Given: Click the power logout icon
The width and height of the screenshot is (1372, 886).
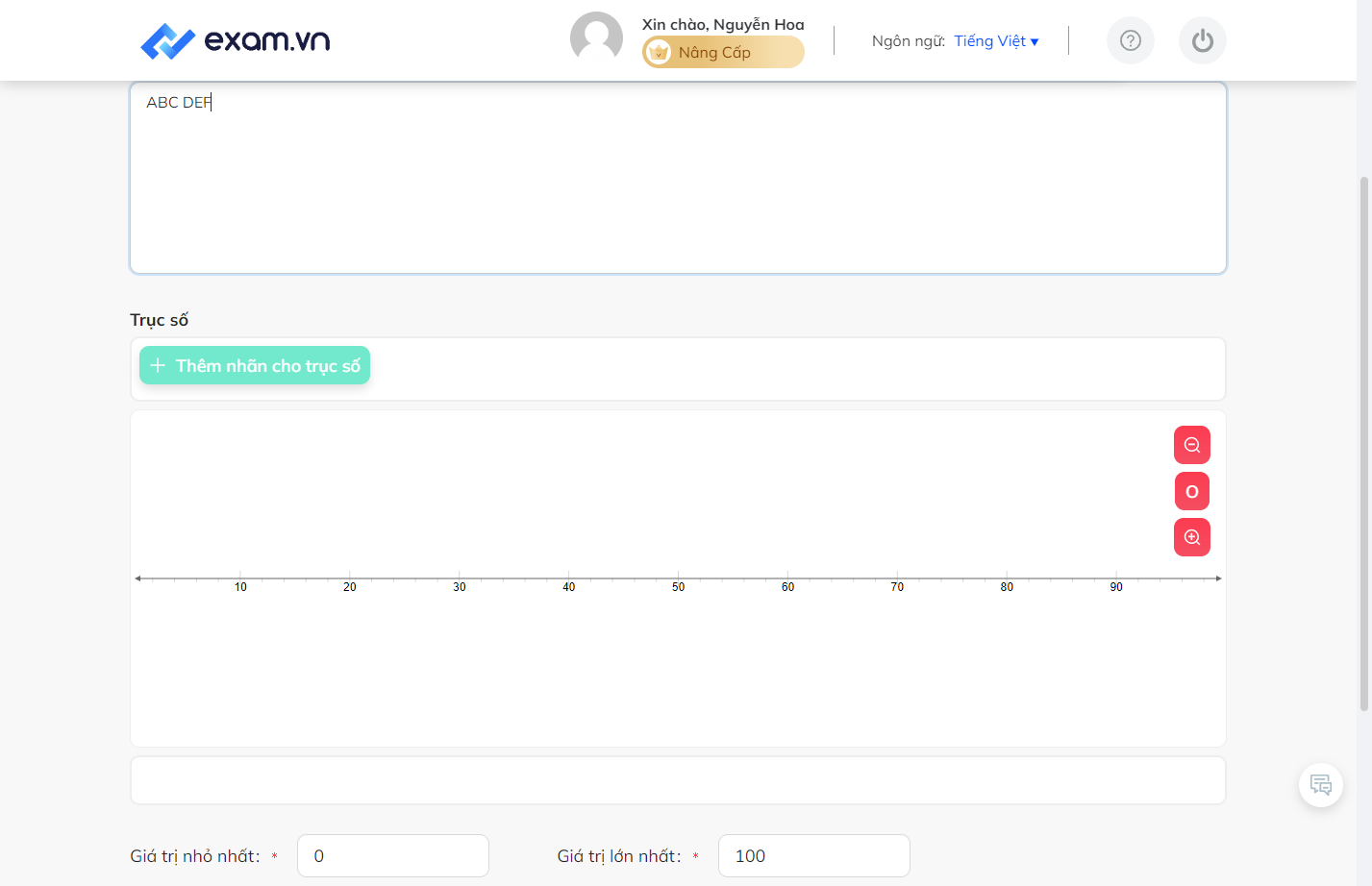Looking at the screenshot, I should coord(1203,40).
